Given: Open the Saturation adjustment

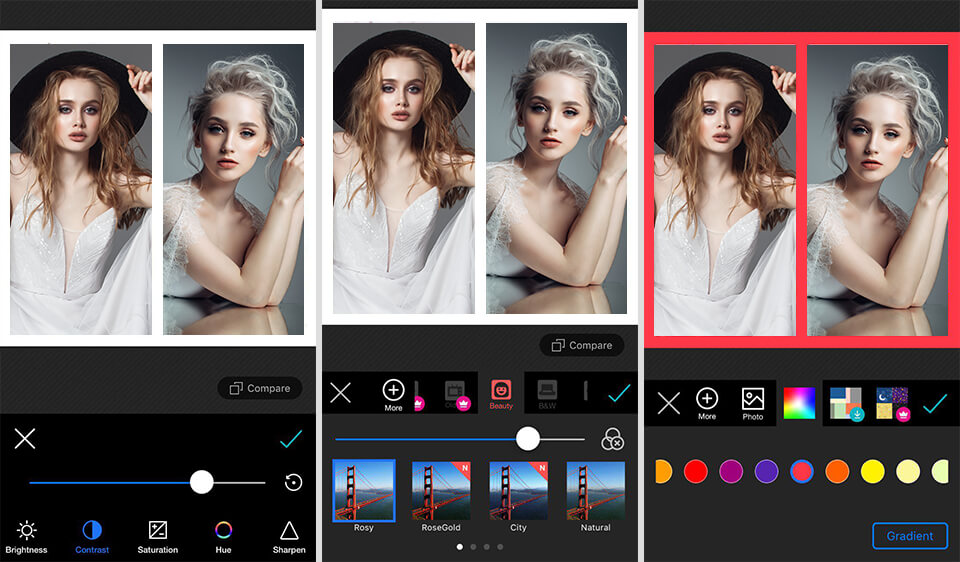Looking at the screenshot, I should click(x=157, y=537).
